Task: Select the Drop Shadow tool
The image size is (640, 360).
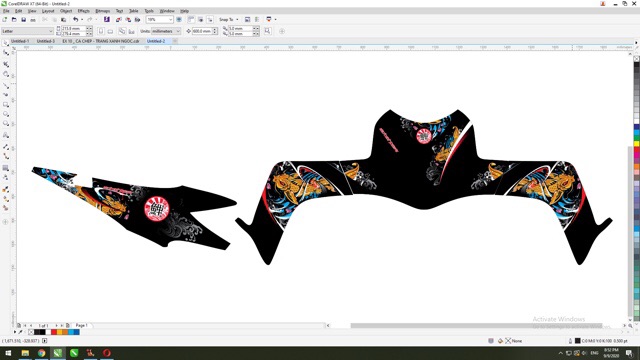Action: [x=6, y=168]
